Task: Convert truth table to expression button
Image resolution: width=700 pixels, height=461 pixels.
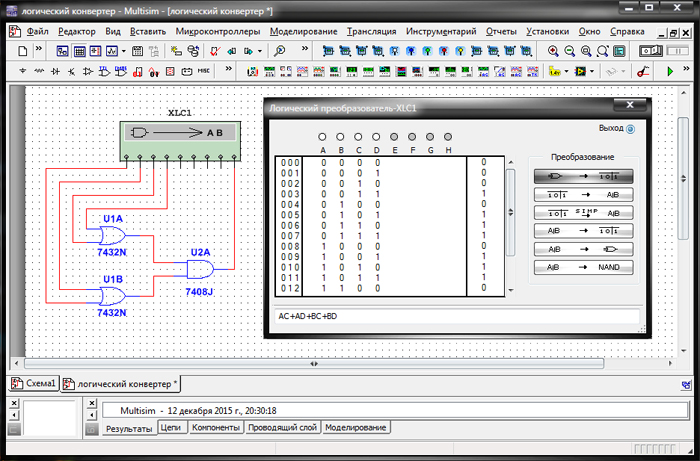Action: (x=583, y=195)
